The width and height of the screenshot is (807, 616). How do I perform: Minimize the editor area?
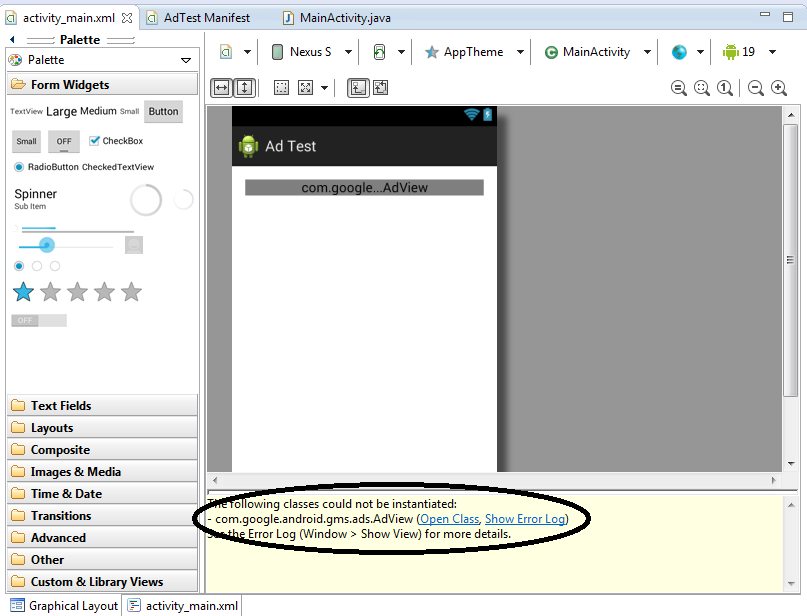(x=765, y=15)
